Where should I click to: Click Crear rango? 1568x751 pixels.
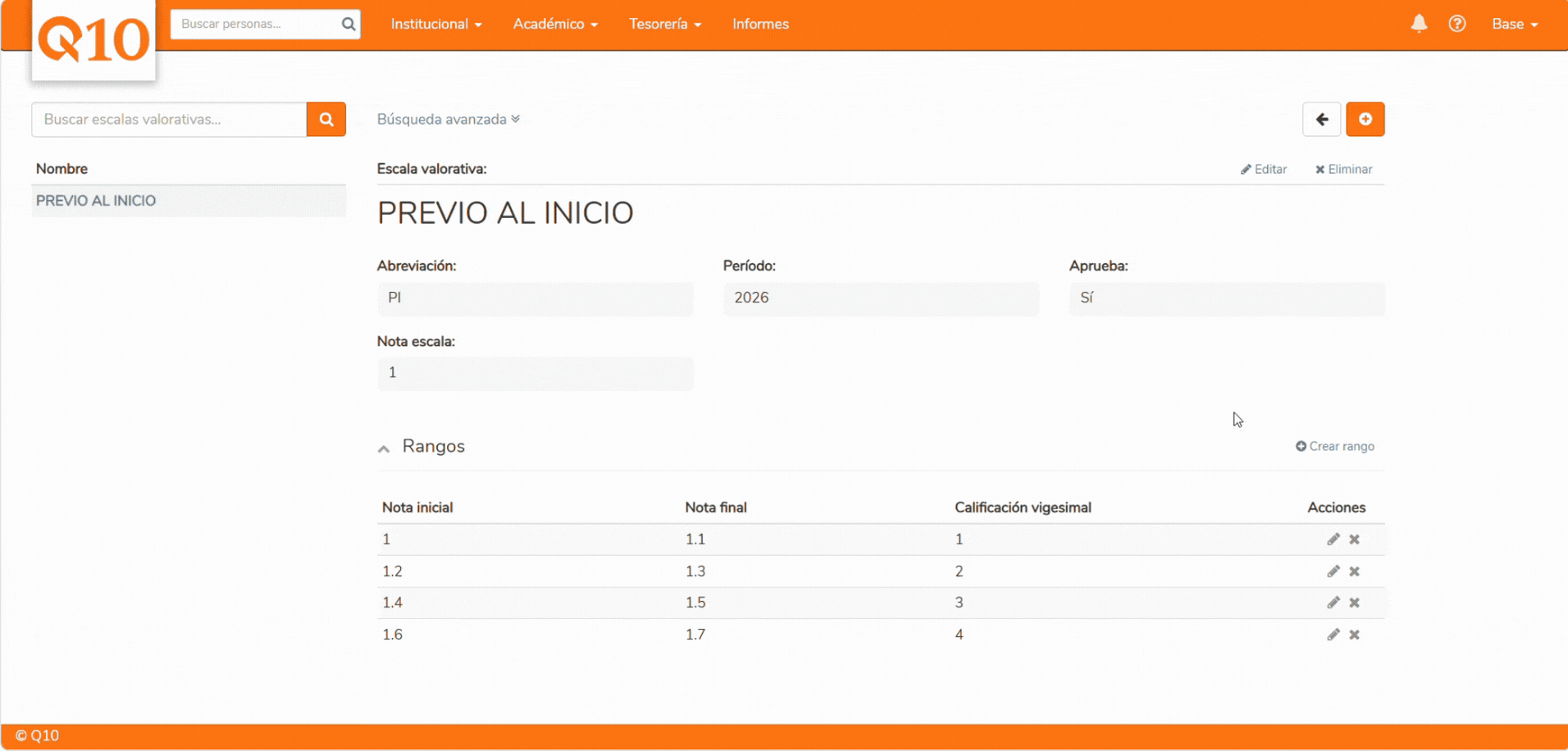pos(1335,446)
